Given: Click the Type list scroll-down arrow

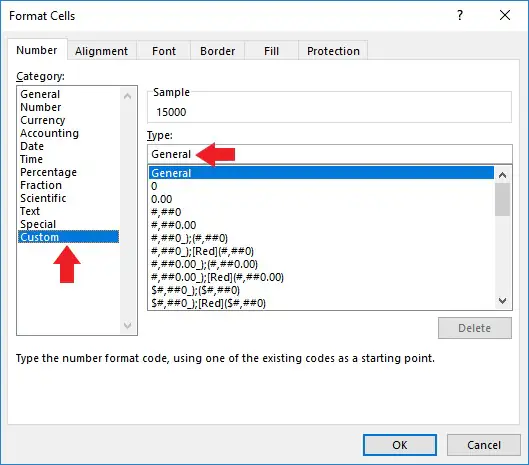Looking at the screenshot, I should [502, 300].
